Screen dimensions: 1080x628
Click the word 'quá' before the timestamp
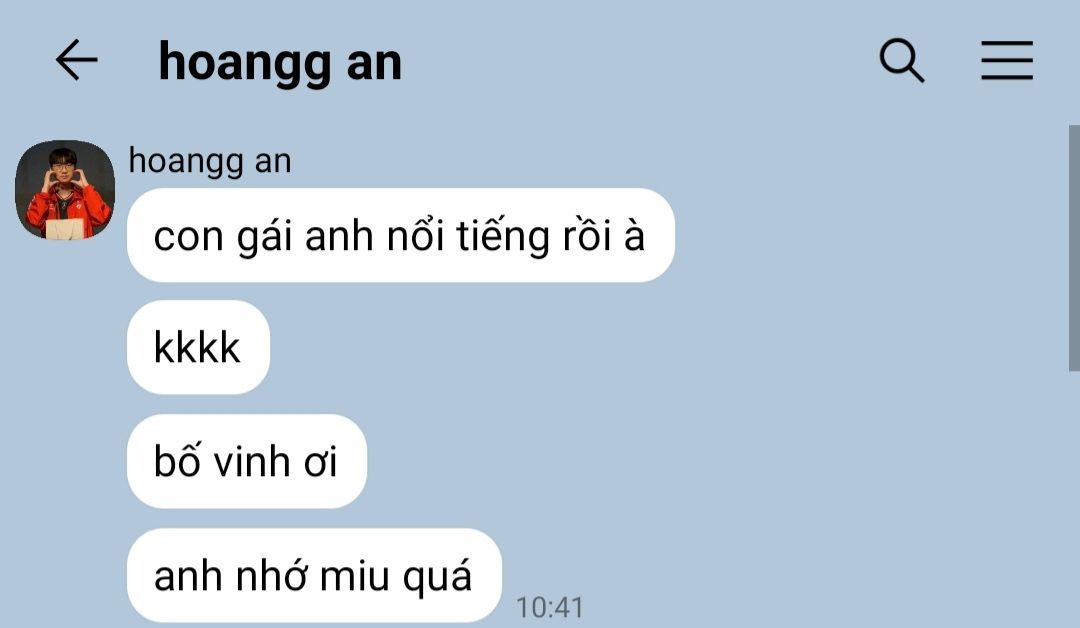[437, 577]
